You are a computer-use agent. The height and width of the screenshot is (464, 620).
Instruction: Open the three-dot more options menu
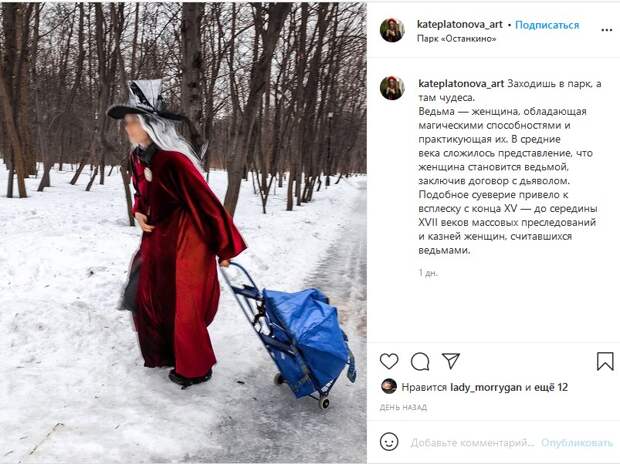pyautogui.click(x=607, y=30)
